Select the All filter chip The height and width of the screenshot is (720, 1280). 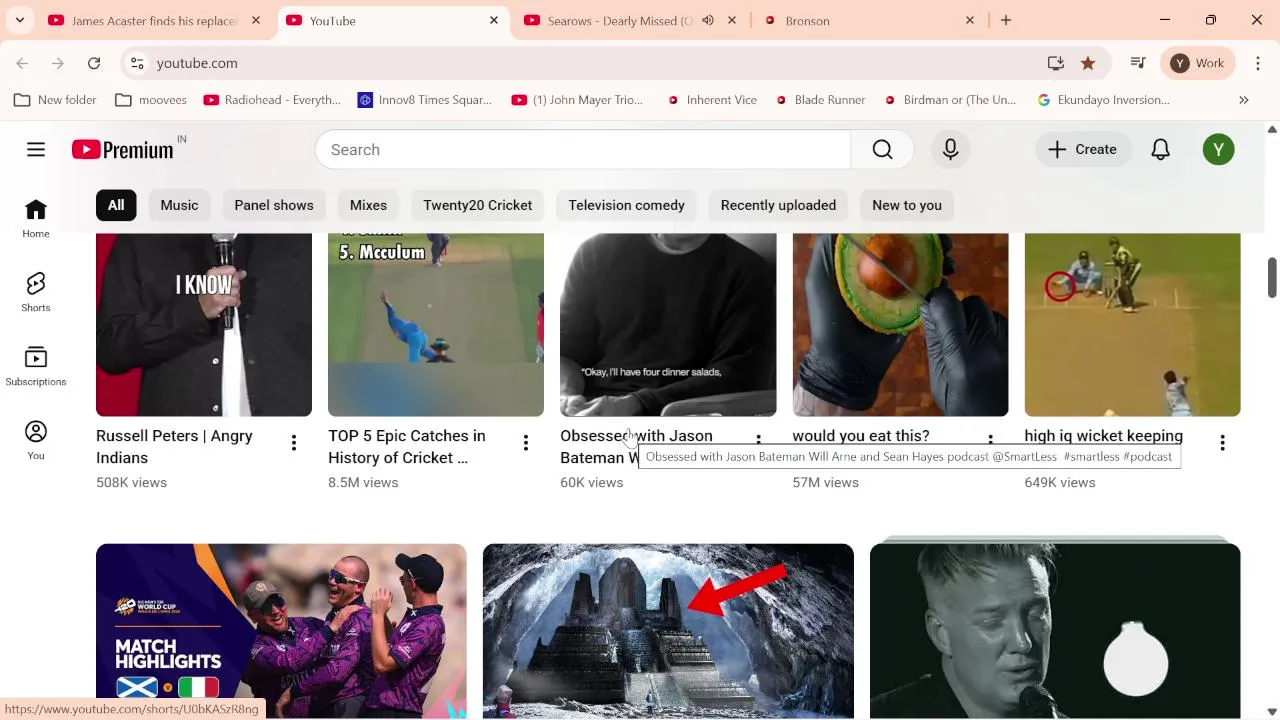click(116, 205)
